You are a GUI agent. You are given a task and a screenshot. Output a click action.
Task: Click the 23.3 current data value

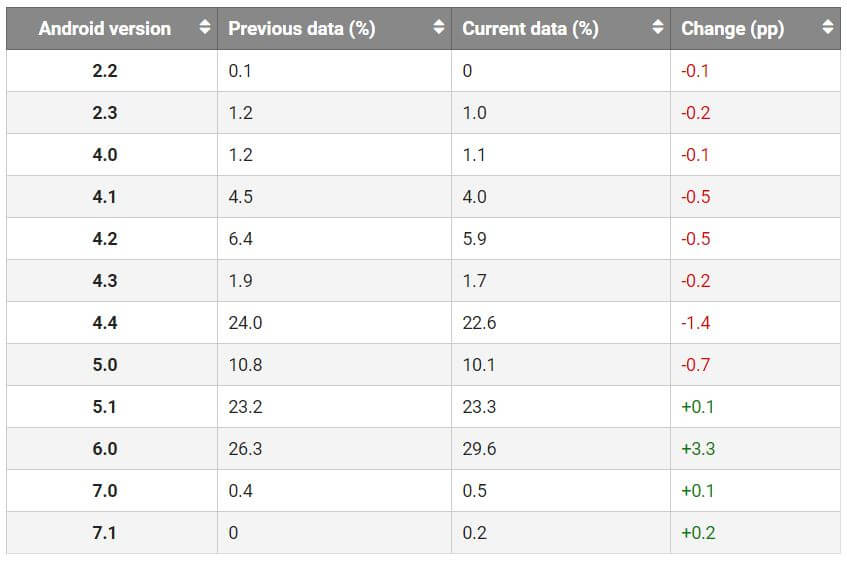point(479,407)
